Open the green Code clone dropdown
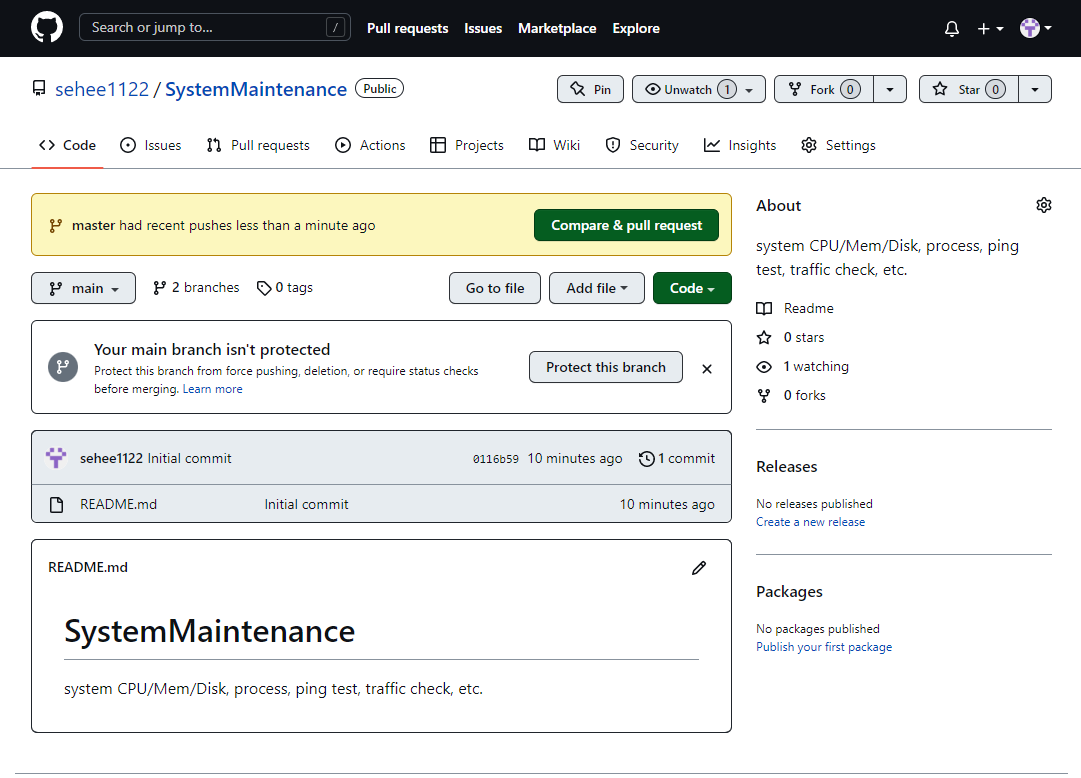 pos(692,288)
